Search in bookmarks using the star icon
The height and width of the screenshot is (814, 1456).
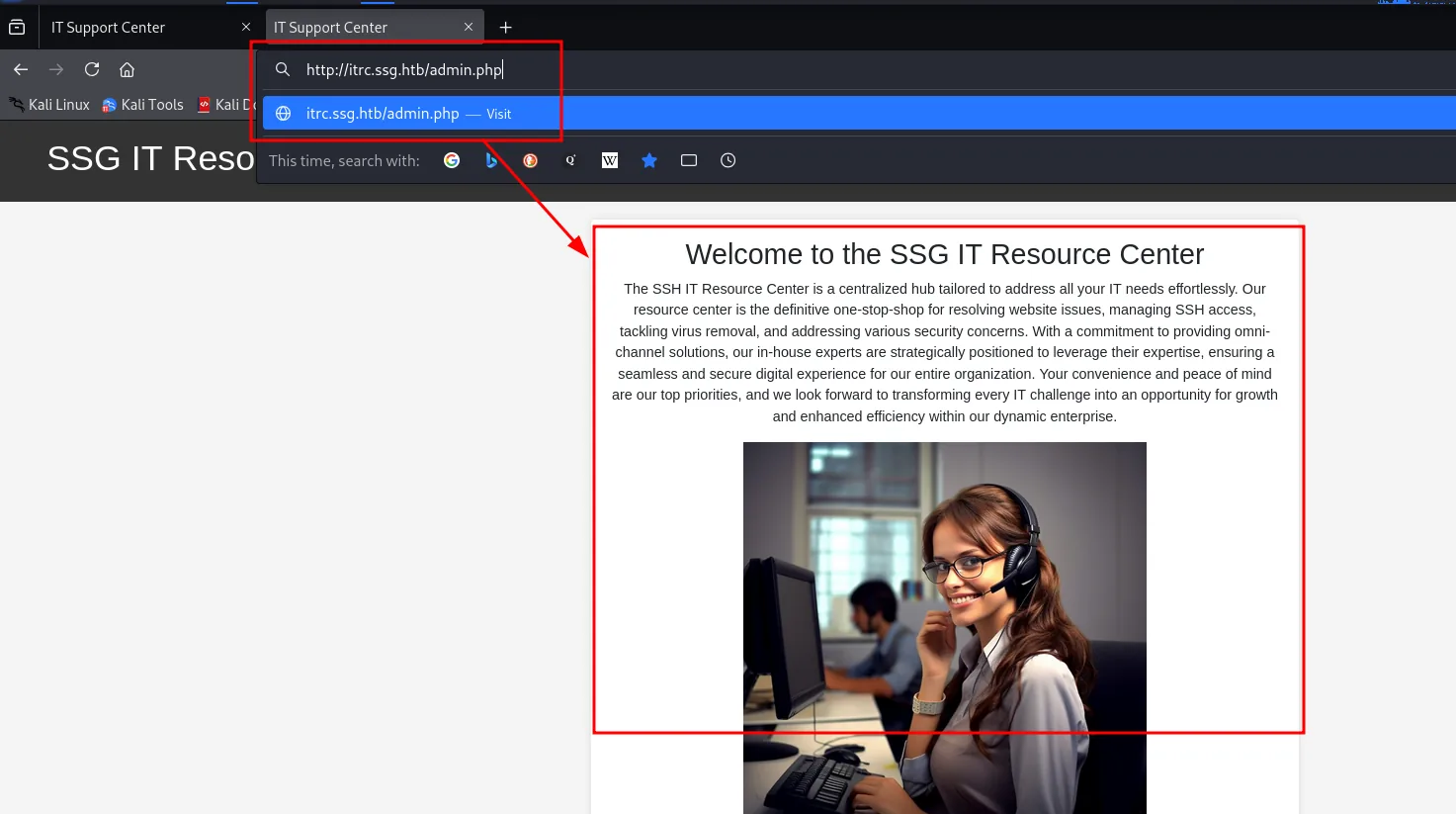pos(649,160)
